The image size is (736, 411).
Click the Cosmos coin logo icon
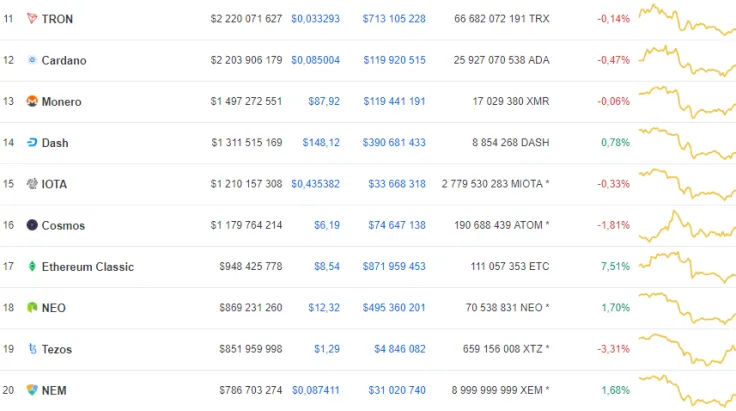[32, 225]
